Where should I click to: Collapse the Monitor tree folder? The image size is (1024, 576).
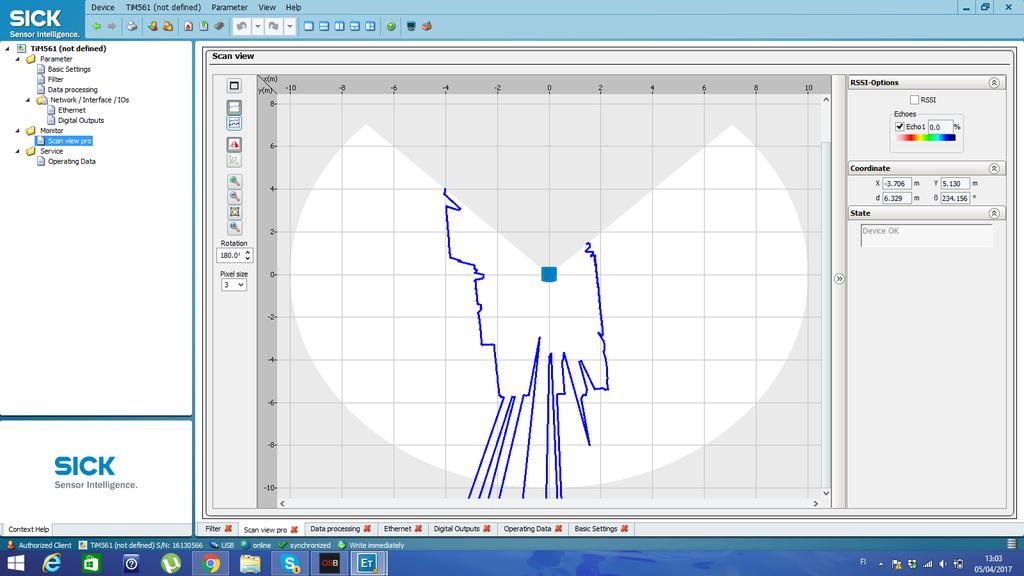[18, 131]
